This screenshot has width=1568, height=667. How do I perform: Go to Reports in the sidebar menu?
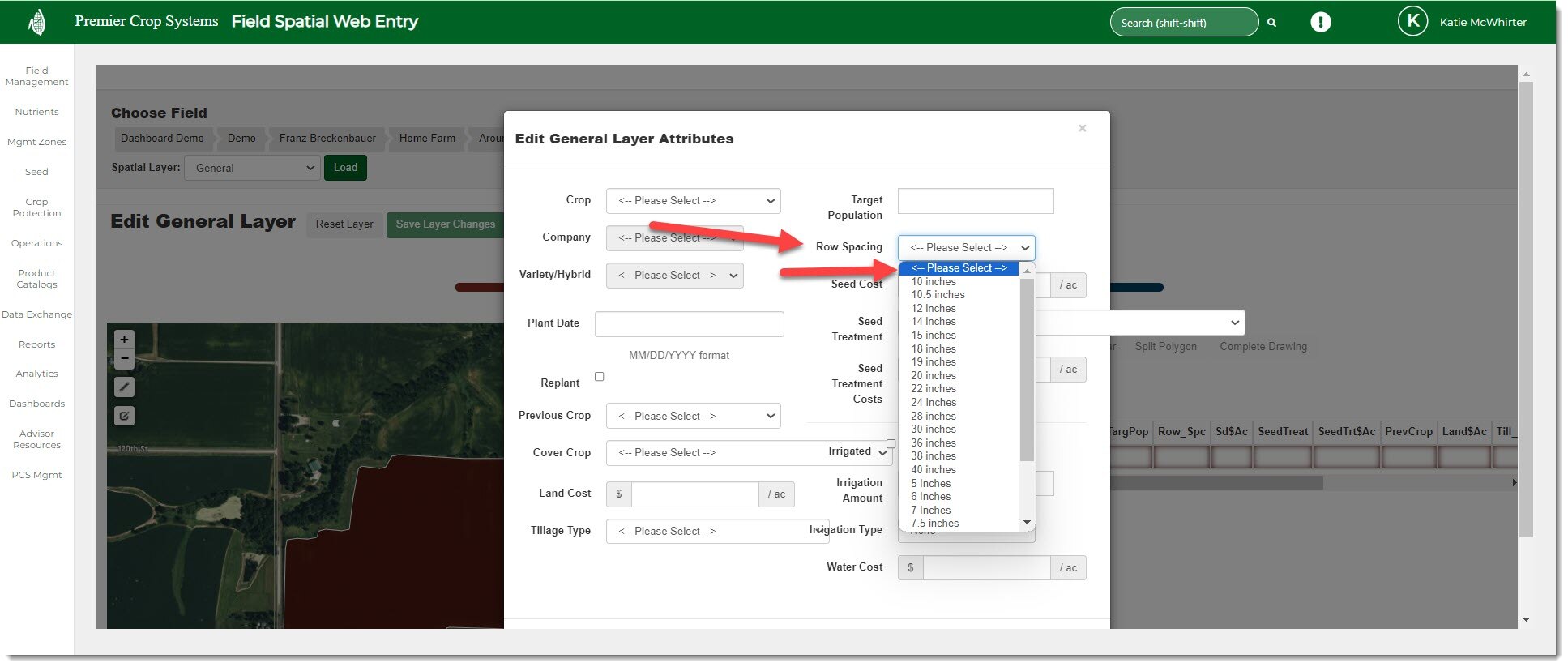coord(36,344)
